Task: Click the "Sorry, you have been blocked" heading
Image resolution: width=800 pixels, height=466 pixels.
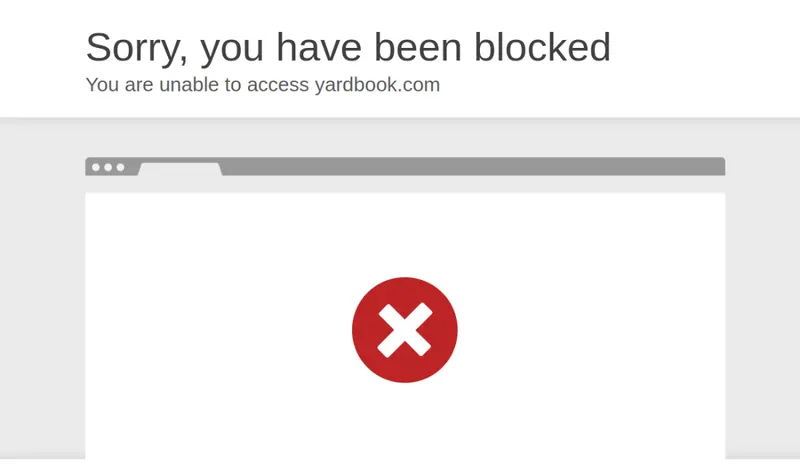Action: click(348, 47)
